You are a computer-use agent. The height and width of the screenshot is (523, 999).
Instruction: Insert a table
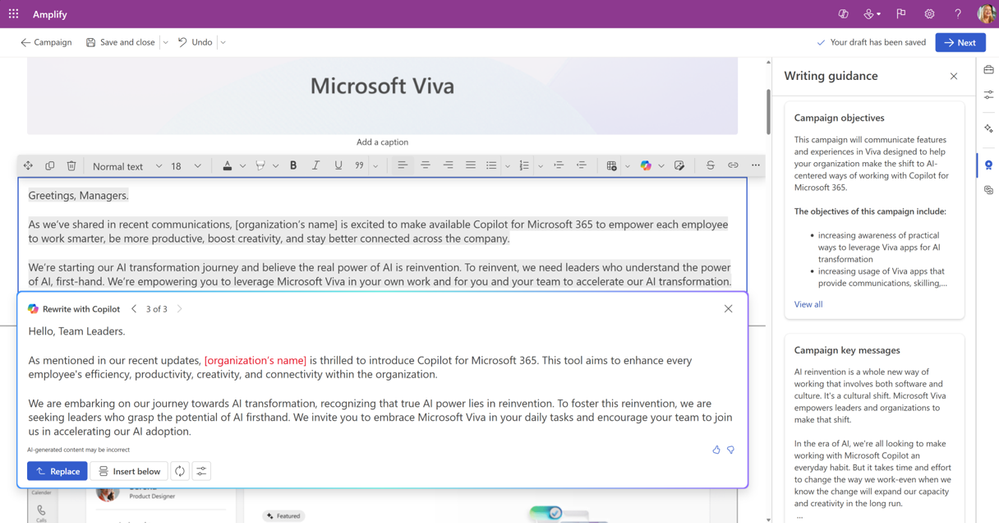[x=612, y=166]
